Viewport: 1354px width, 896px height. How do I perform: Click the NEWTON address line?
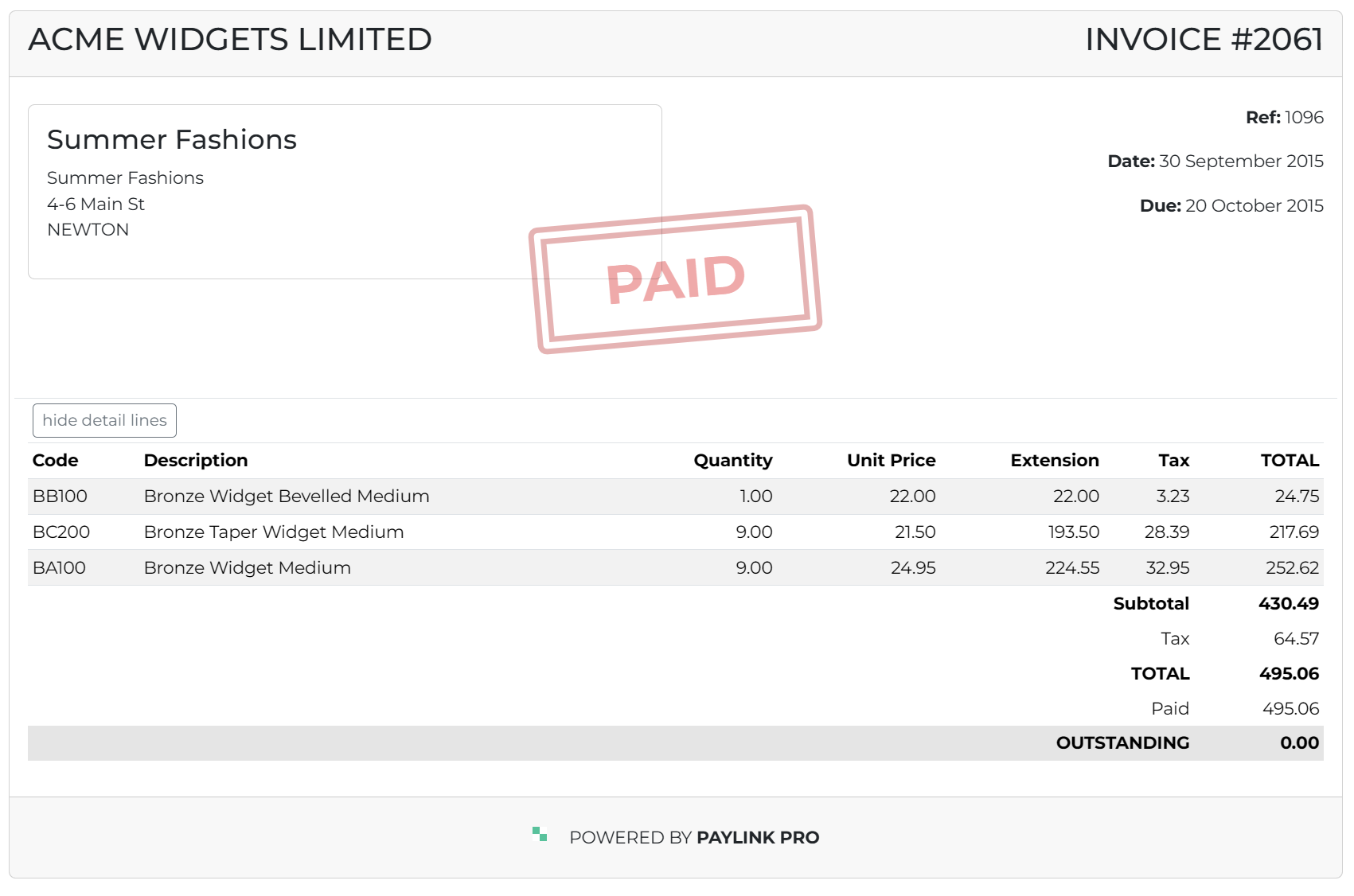point(88,229)
